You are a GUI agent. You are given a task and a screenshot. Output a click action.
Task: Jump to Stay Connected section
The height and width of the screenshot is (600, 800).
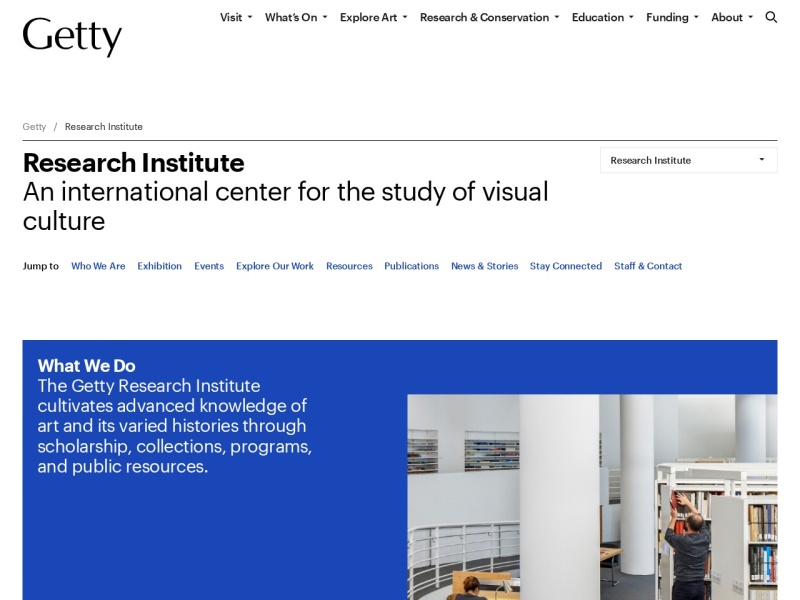pos(566,266)
